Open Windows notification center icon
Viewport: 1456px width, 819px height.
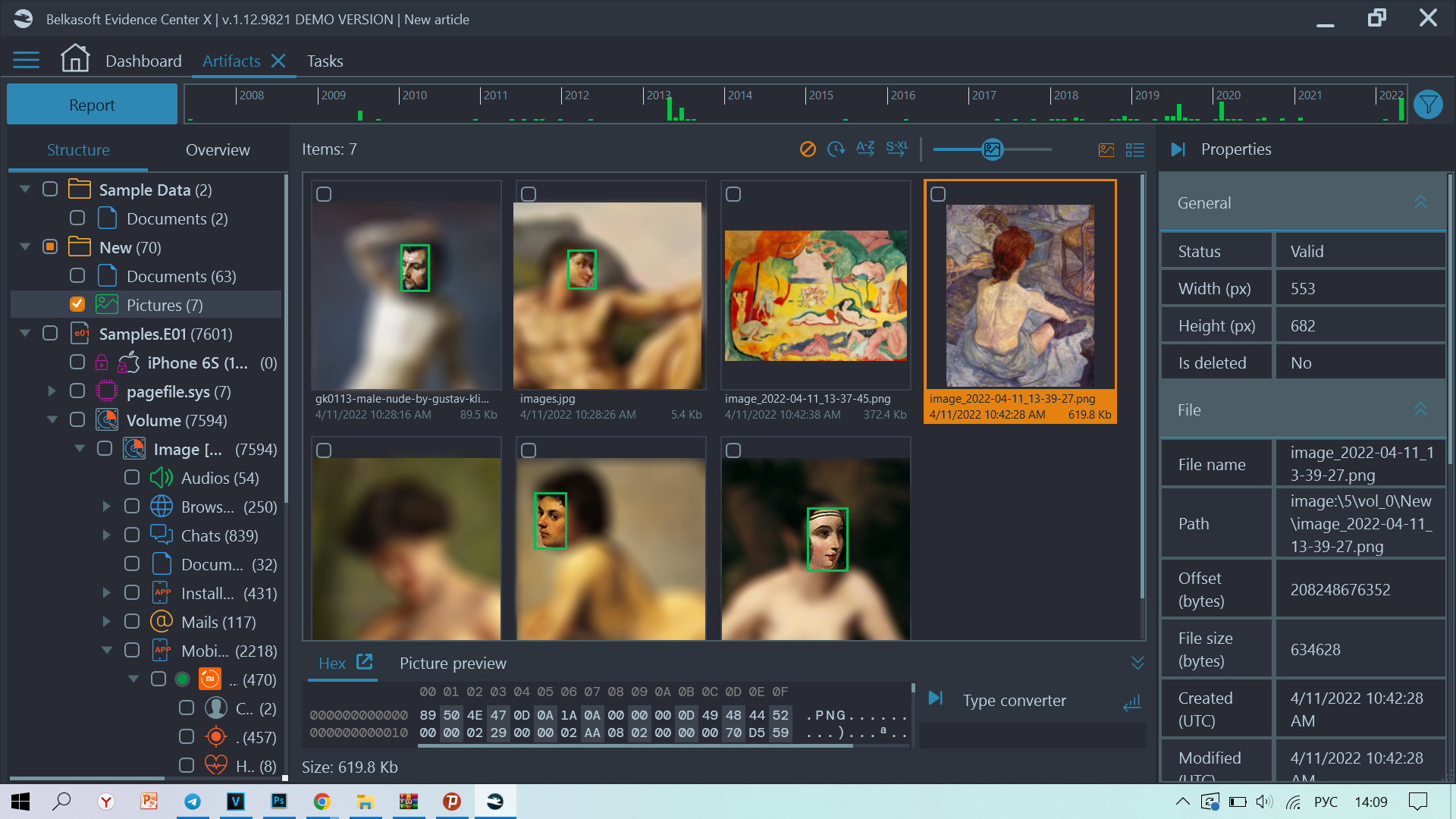[1418, 802]
